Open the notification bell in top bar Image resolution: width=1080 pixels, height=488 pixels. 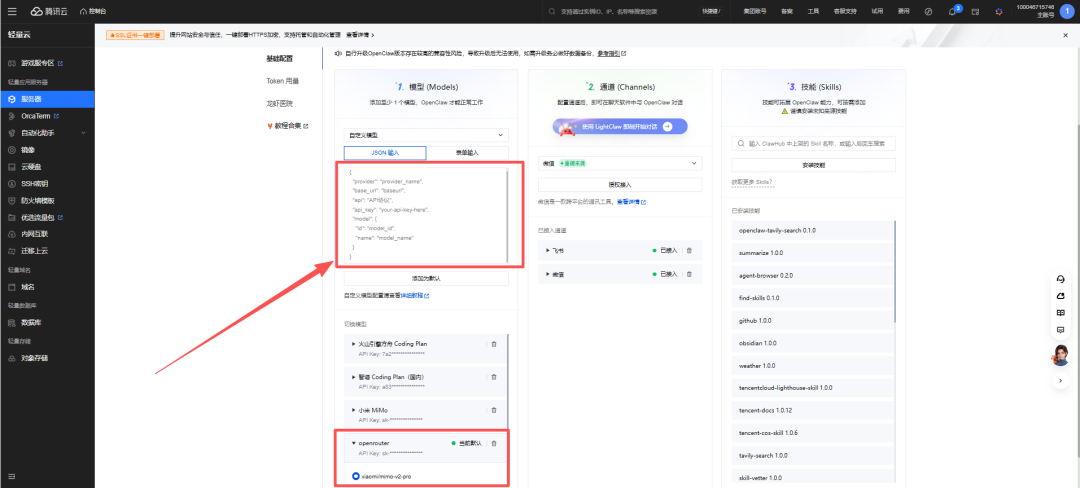[x=952, y=11]
